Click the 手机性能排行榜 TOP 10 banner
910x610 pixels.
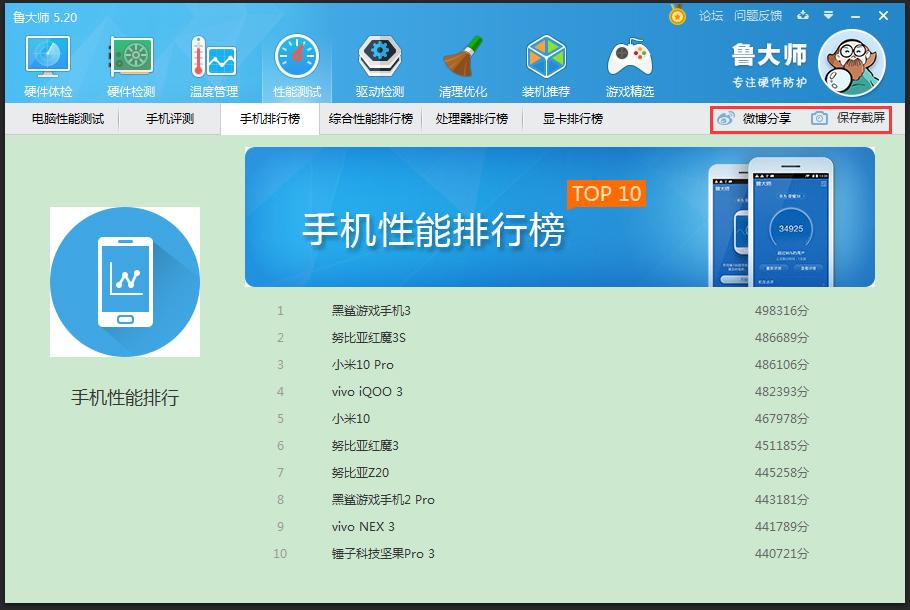coord(559,217)
